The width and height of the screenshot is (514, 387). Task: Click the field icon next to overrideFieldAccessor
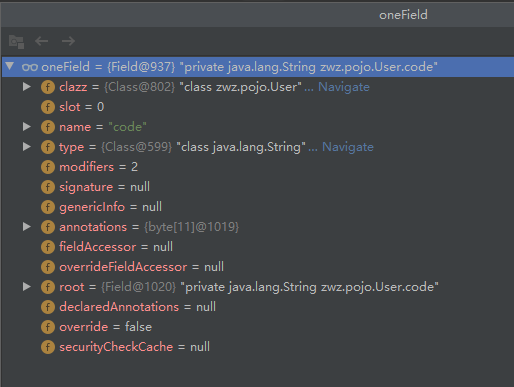(x=48, y=267)
